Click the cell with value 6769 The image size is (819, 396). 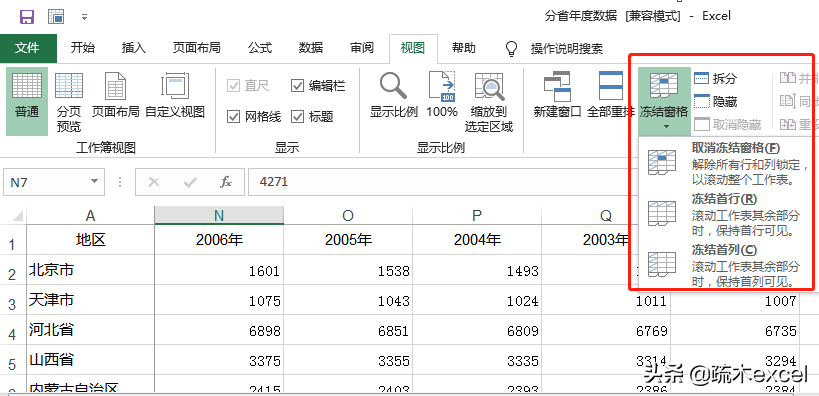606,330
